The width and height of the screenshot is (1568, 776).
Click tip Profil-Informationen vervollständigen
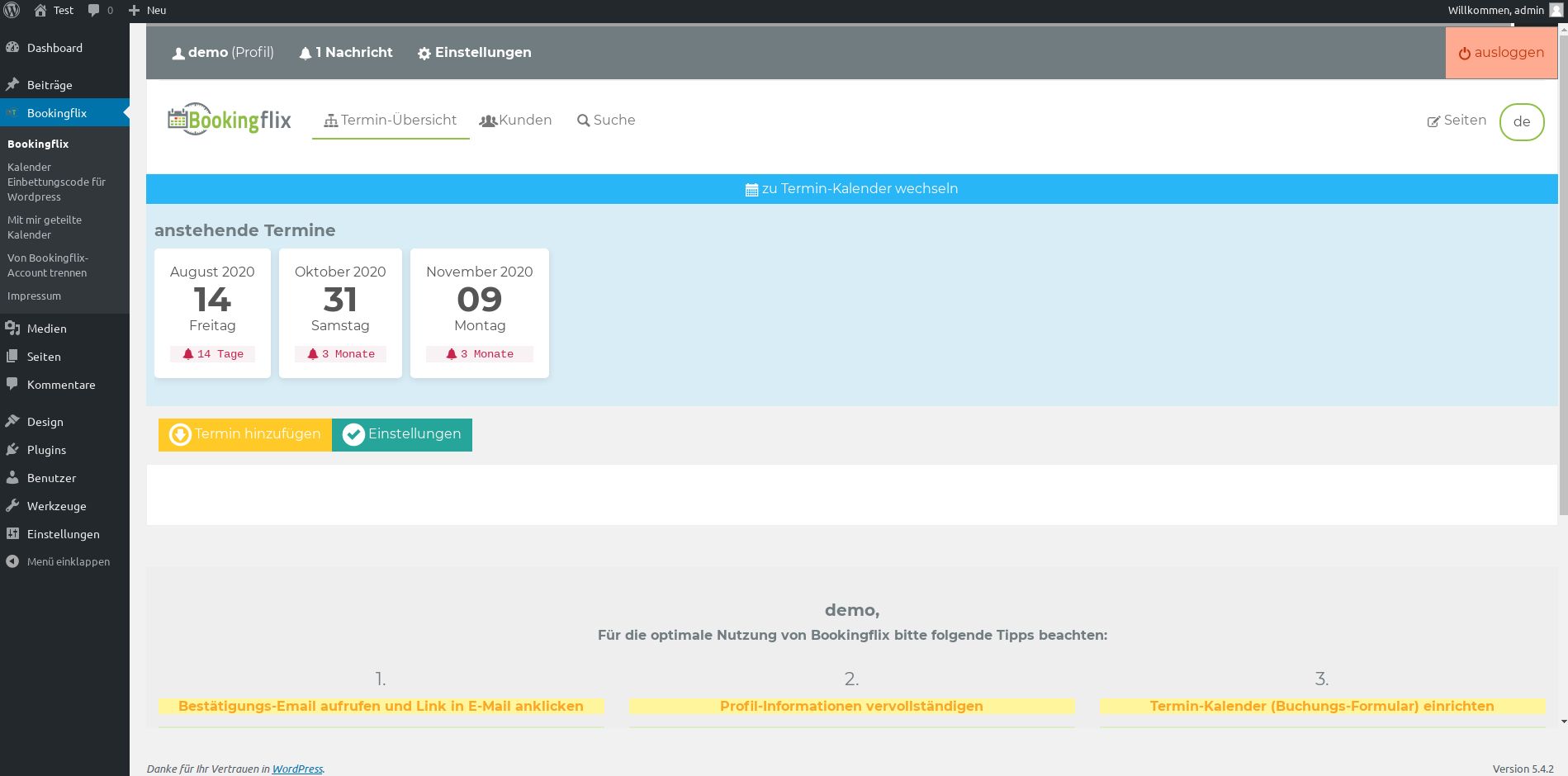[851, 706]
